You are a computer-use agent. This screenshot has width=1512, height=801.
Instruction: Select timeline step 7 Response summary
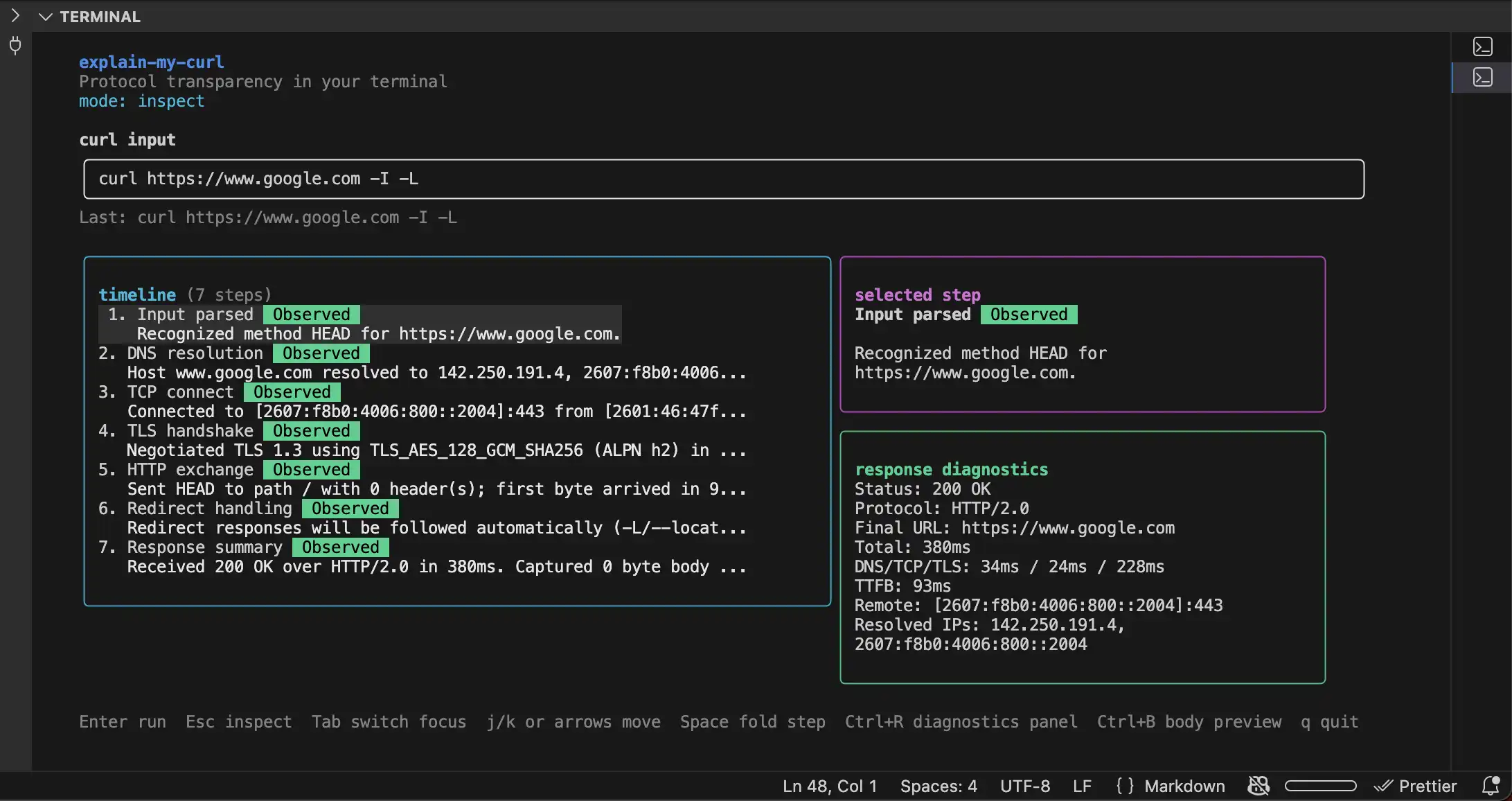204,547
